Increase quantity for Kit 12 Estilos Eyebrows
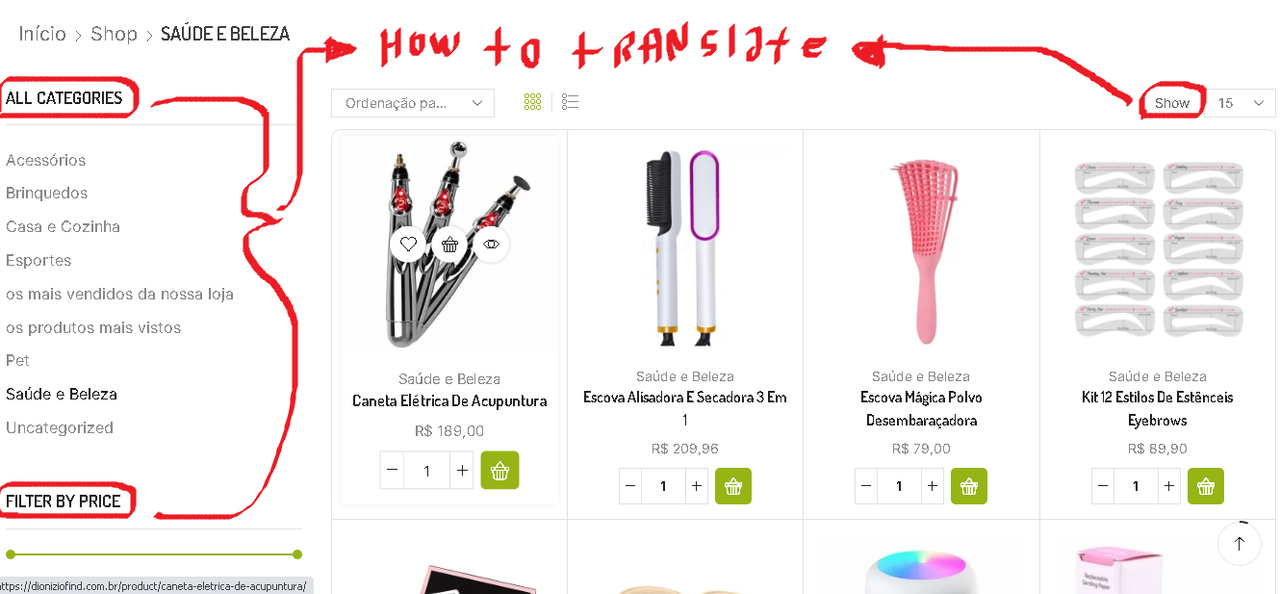 coord(1168,486)
